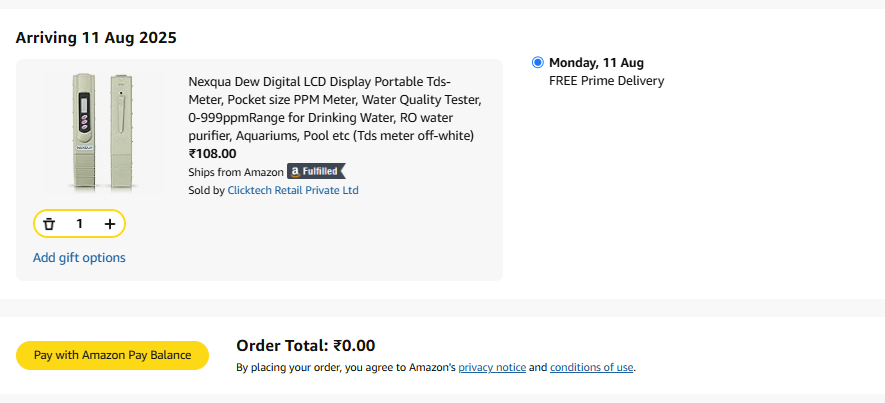The width and height of the screenshot is (885, 403).
Task: Open the conditions of use link
Action: tap(591, 367)
